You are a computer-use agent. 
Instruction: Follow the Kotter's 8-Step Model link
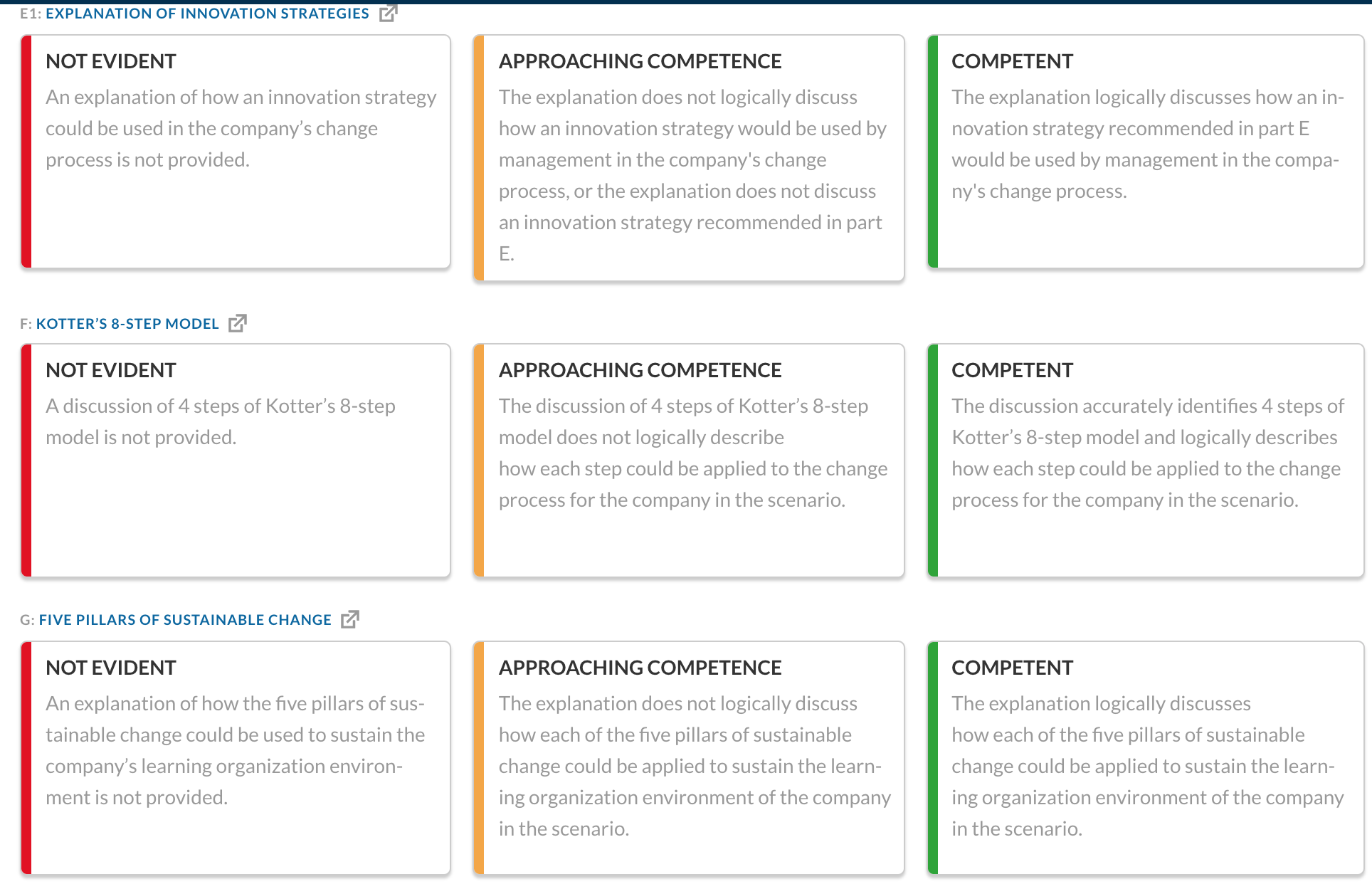127,324
